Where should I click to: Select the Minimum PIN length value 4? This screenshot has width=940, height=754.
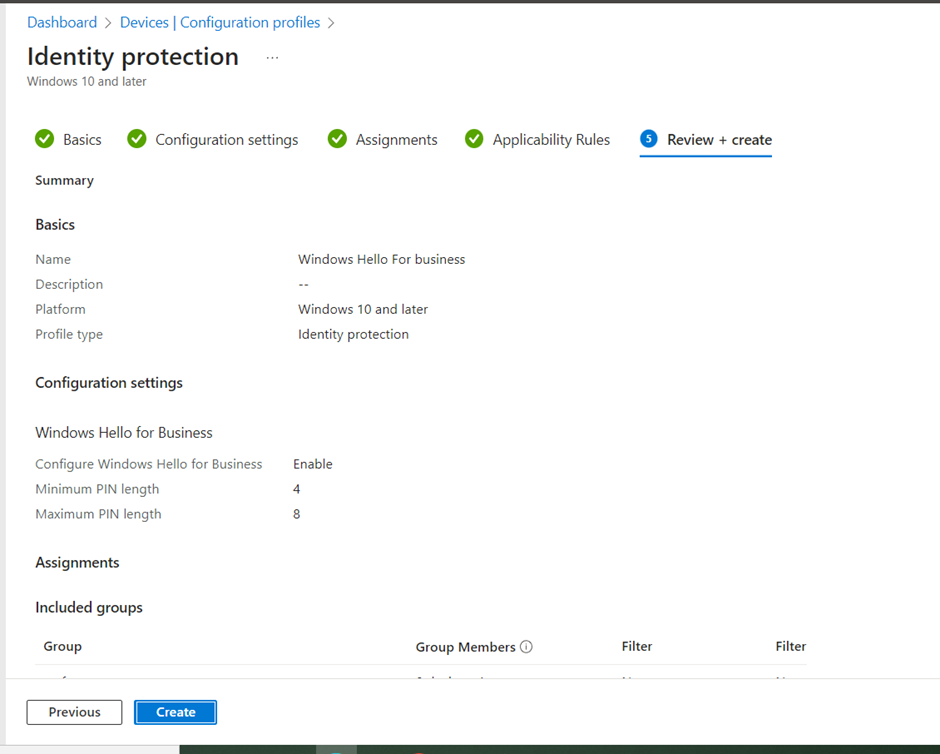click(x=296, y=489)
